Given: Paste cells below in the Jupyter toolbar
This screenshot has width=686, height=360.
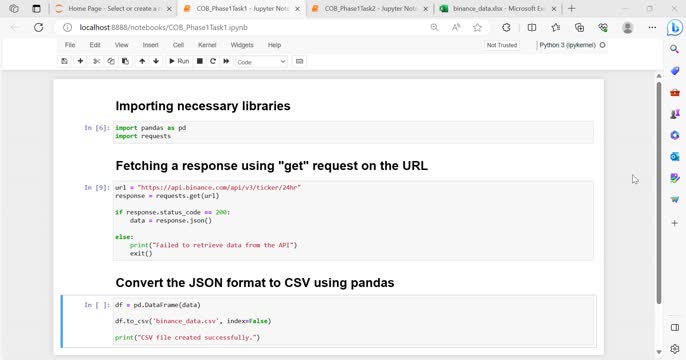Looking at the screenshot, I should (126, 61).
